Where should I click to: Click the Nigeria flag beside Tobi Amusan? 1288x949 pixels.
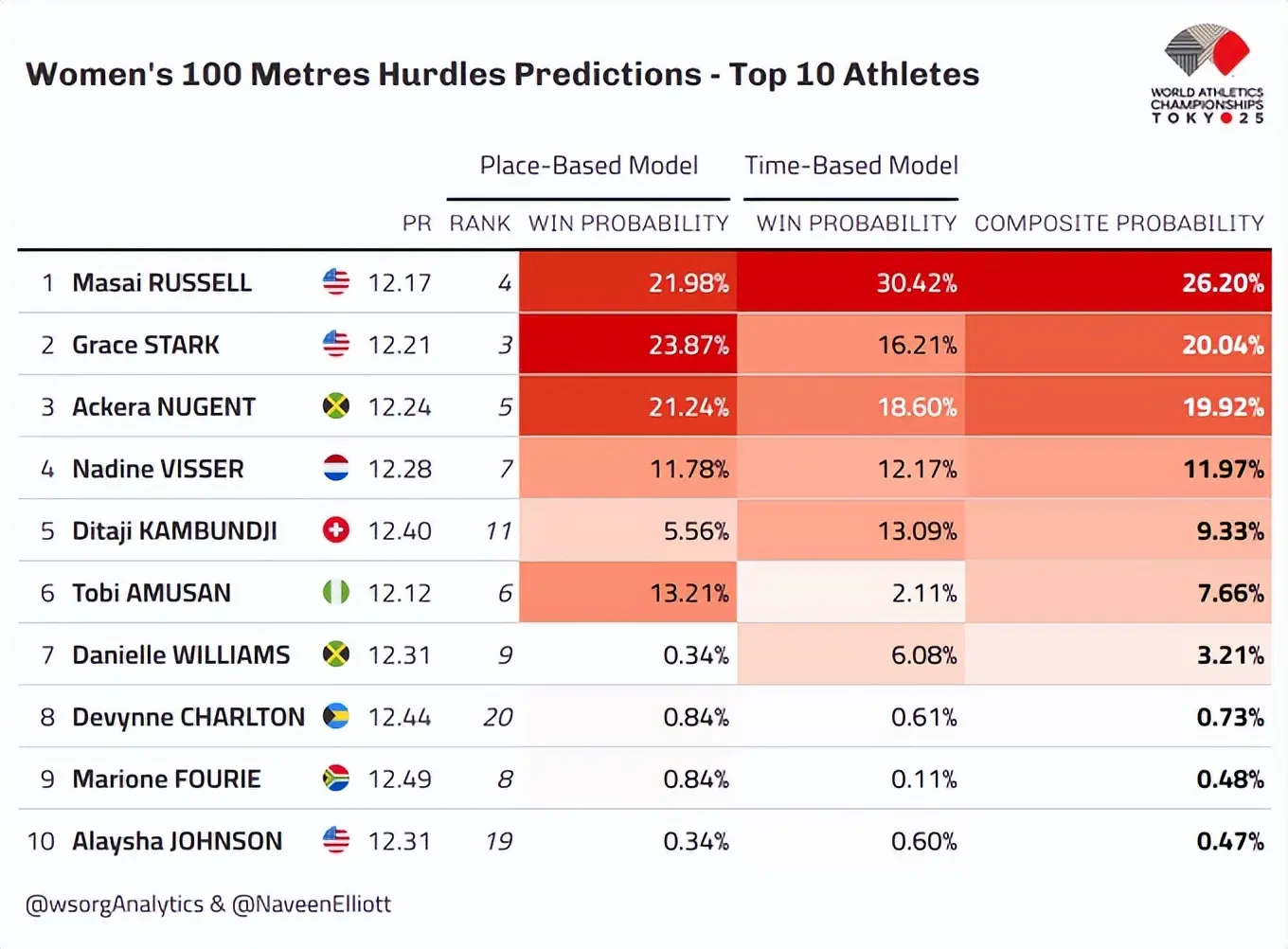point(335,592)
